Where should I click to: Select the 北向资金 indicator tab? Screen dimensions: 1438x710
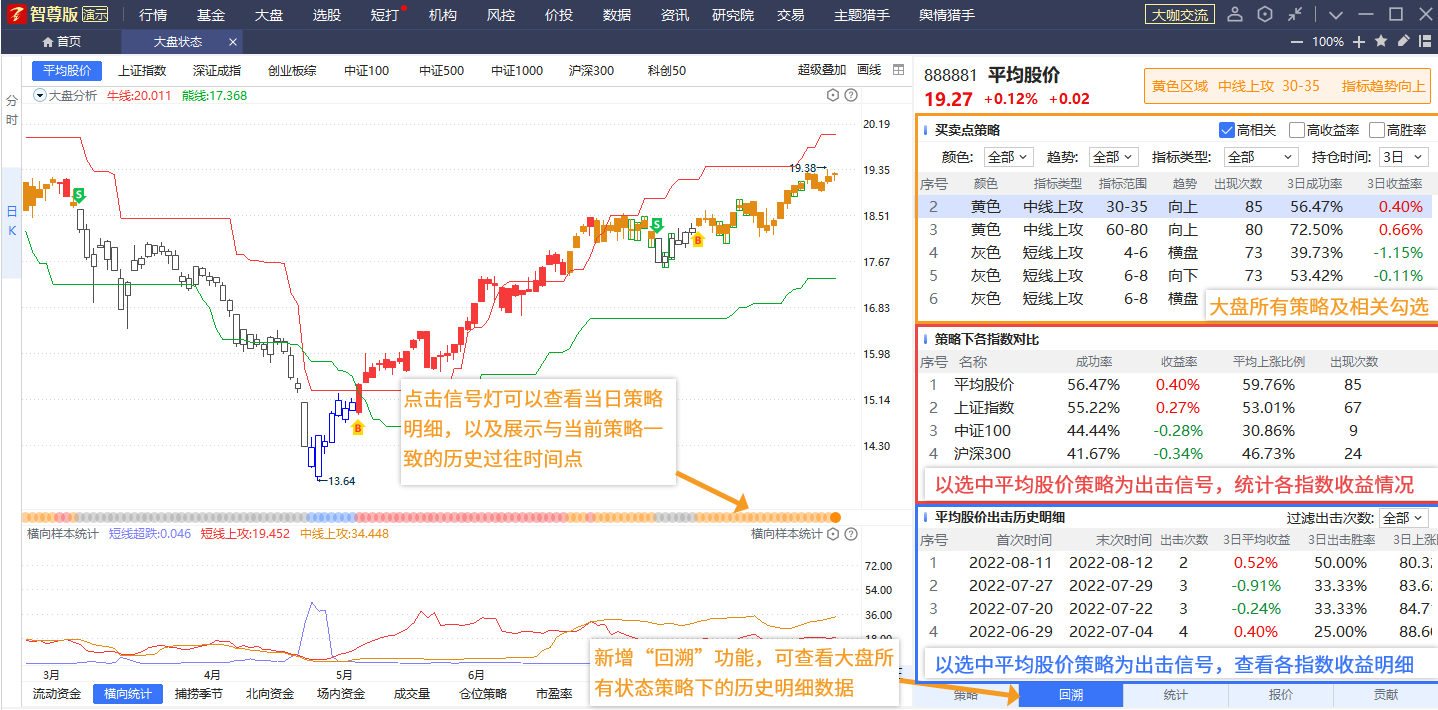coord(270,693)
